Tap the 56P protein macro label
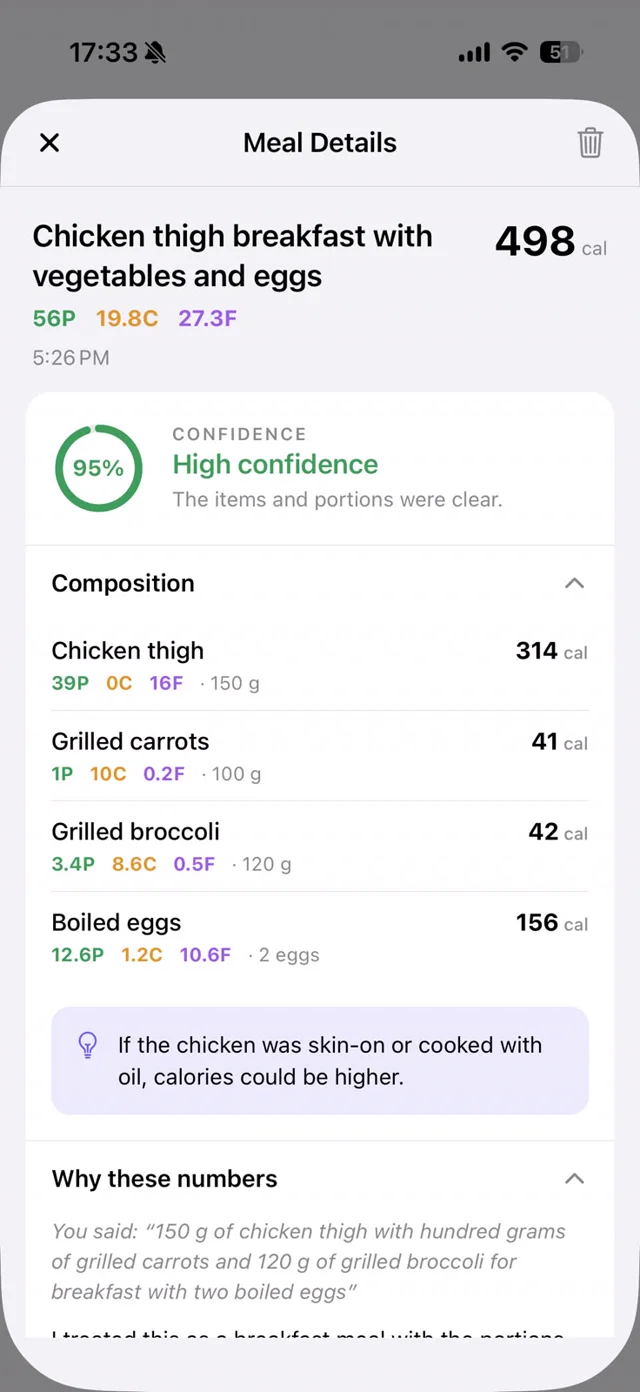Screen dimensions: 640x1392 [54, 319]
